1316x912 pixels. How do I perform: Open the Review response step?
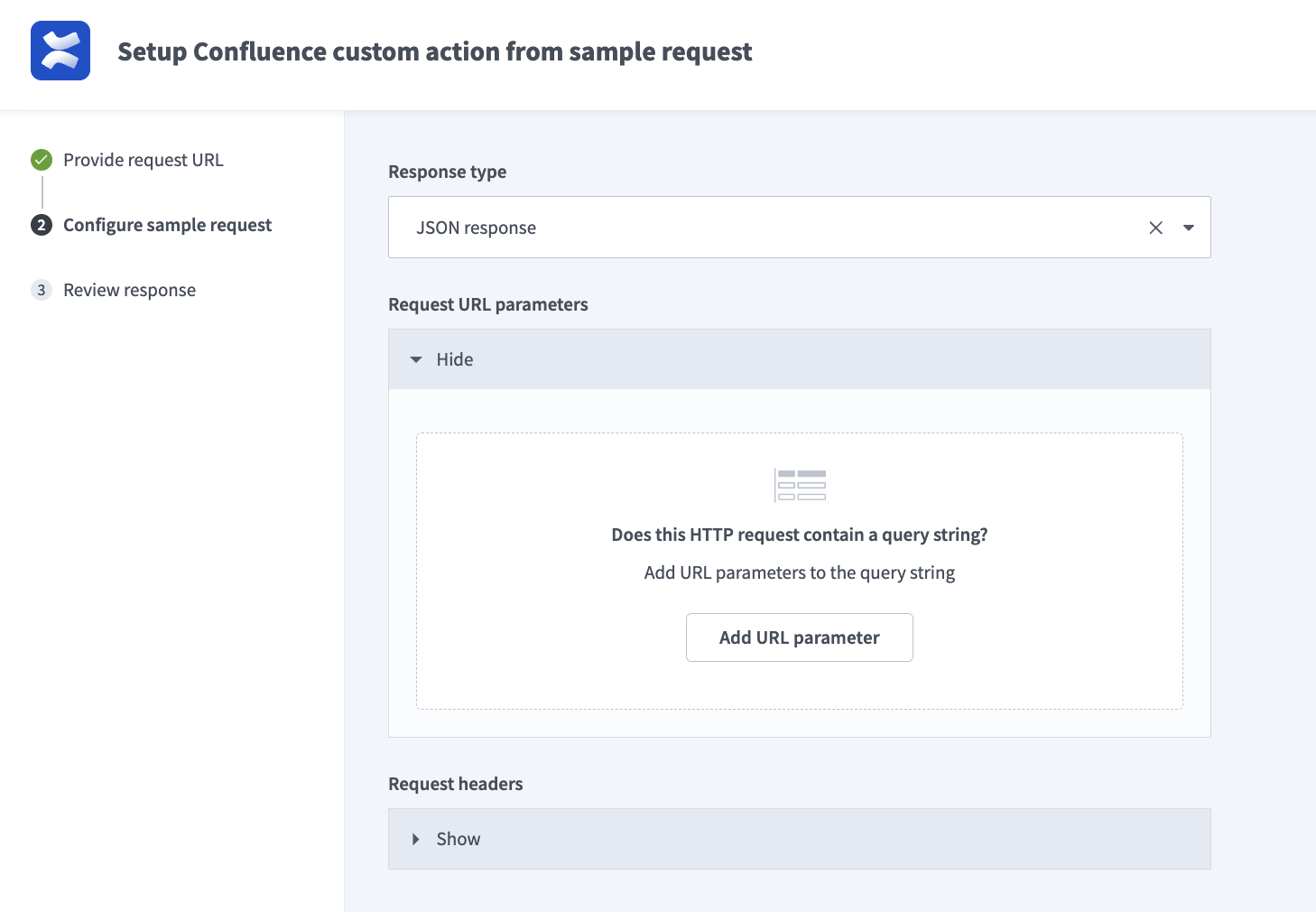[x=129, y=290]
